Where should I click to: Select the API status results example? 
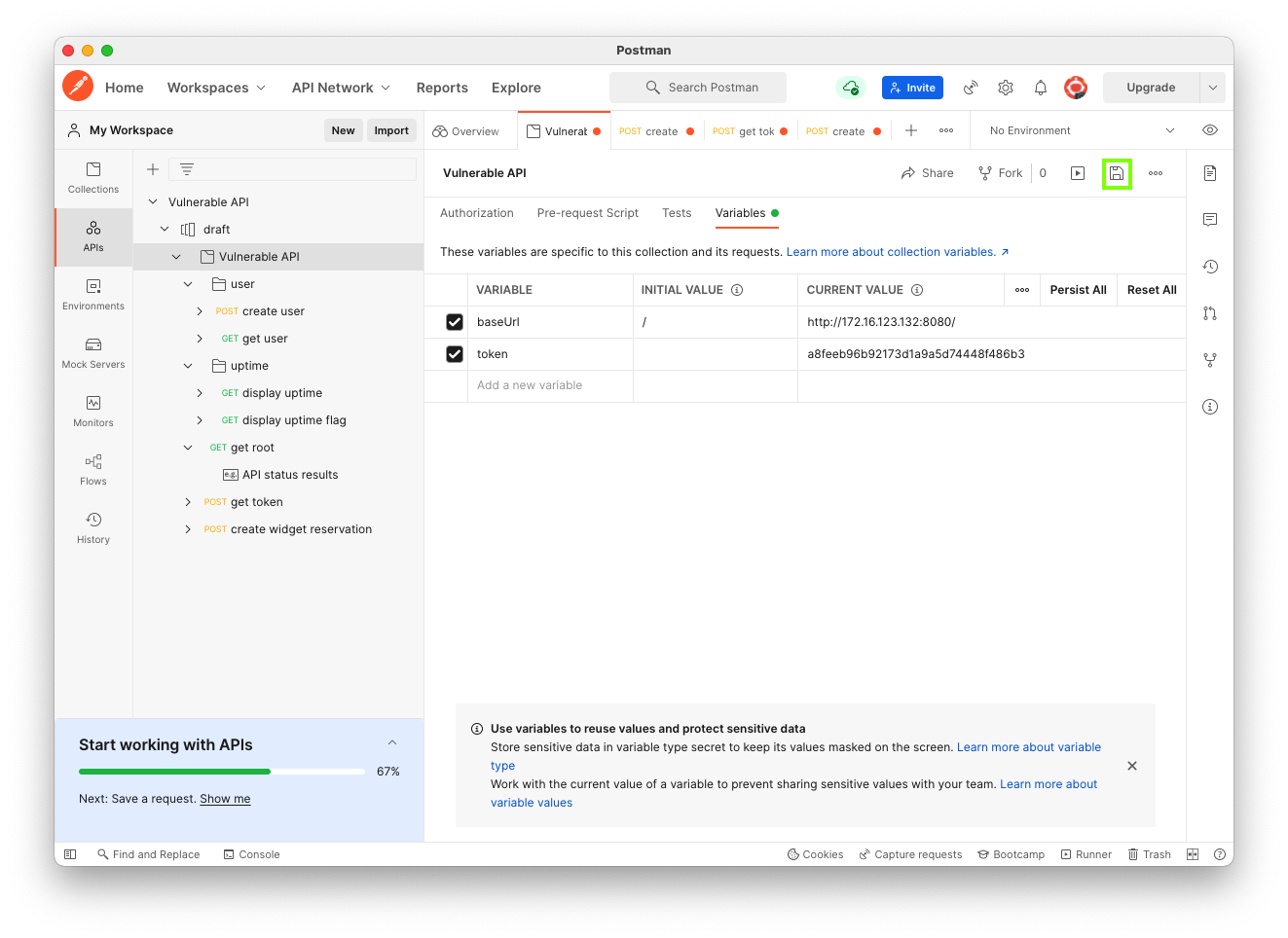(x=280, y=475)
